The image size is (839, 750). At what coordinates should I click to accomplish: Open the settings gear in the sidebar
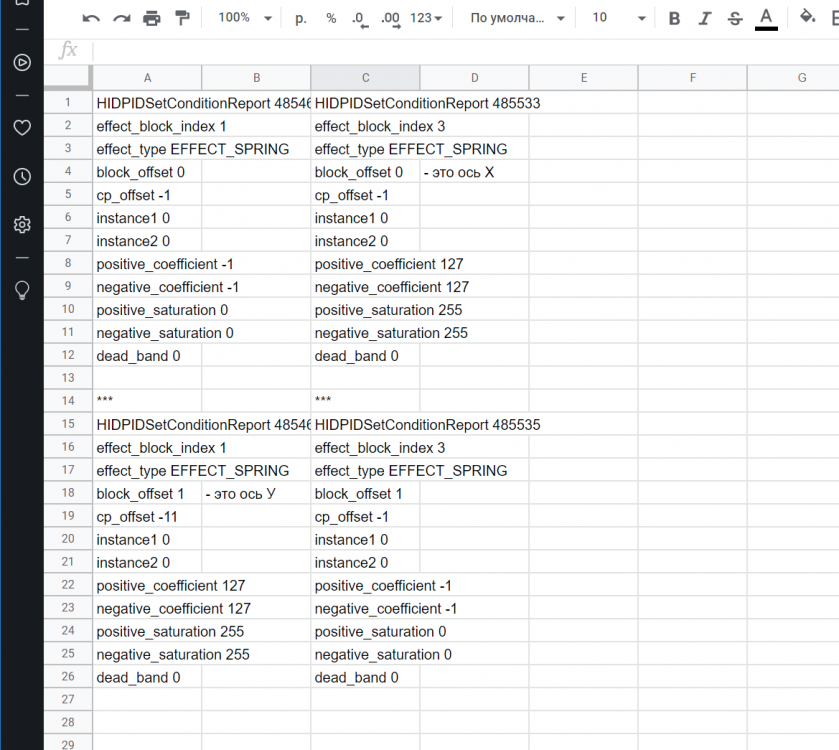tap(22, 225)
